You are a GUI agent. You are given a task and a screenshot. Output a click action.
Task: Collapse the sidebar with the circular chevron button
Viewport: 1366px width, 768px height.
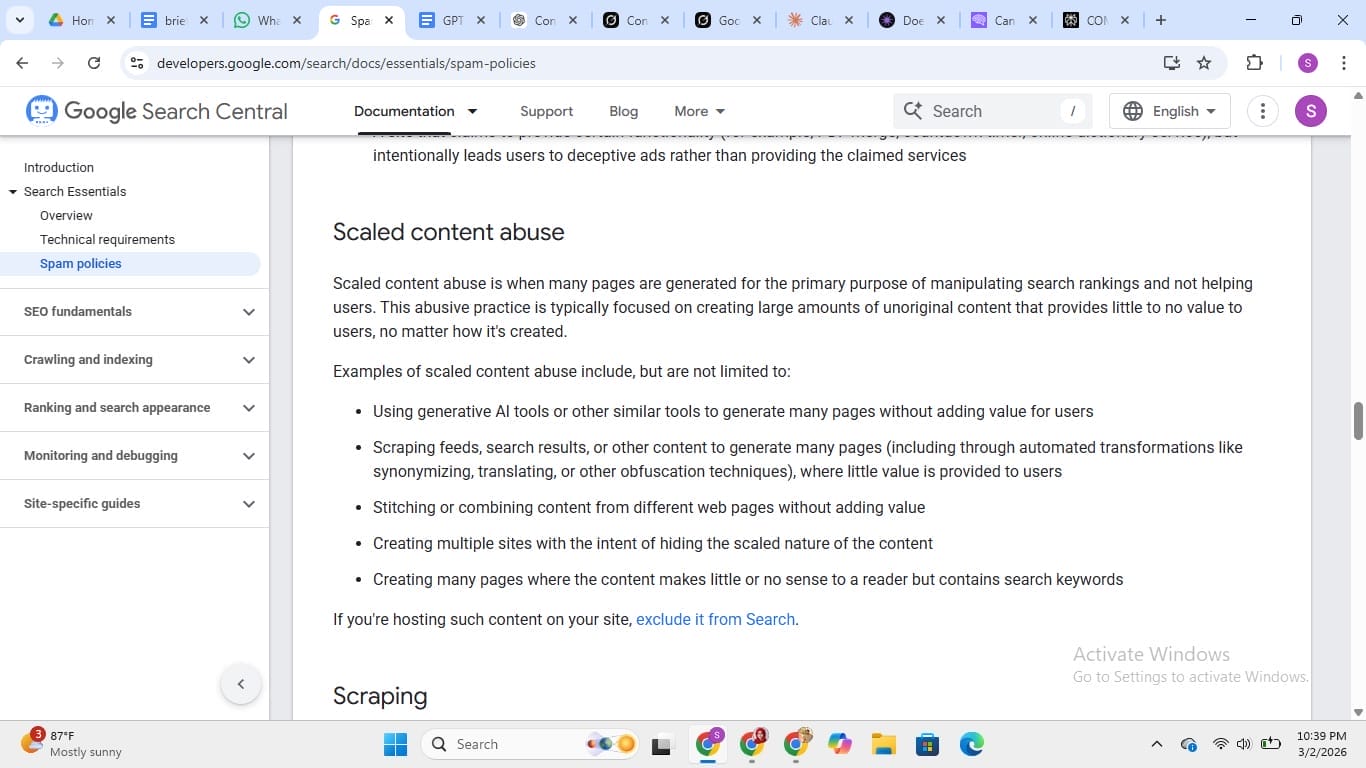coord(241,683)
